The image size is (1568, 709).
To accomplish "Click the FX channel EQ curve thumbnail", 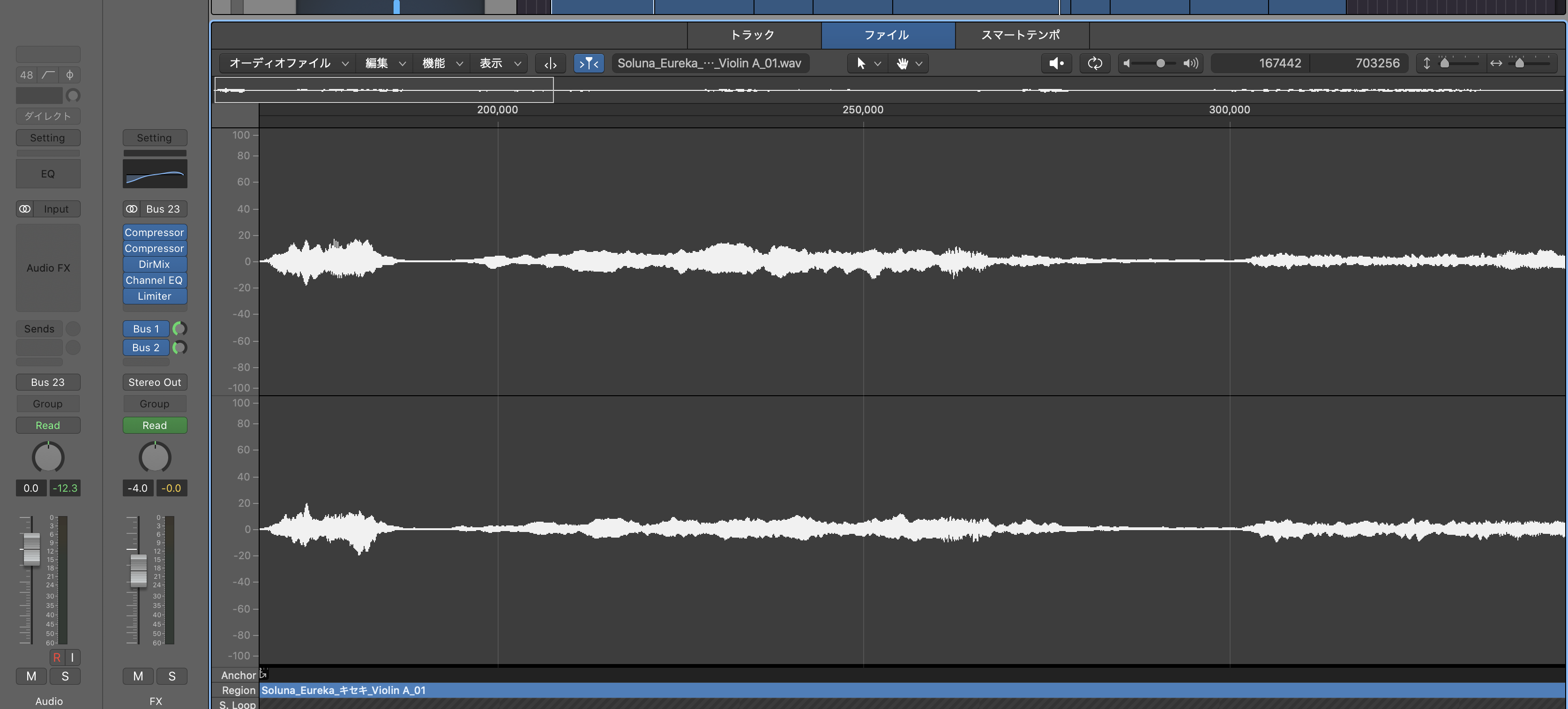I will [155, 173].
